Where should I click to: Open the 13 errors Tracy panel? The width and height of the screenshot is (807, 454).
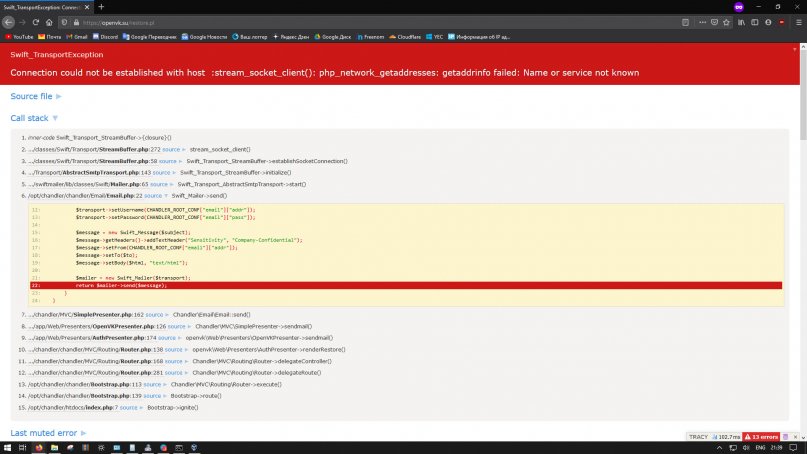pos(761,436)
